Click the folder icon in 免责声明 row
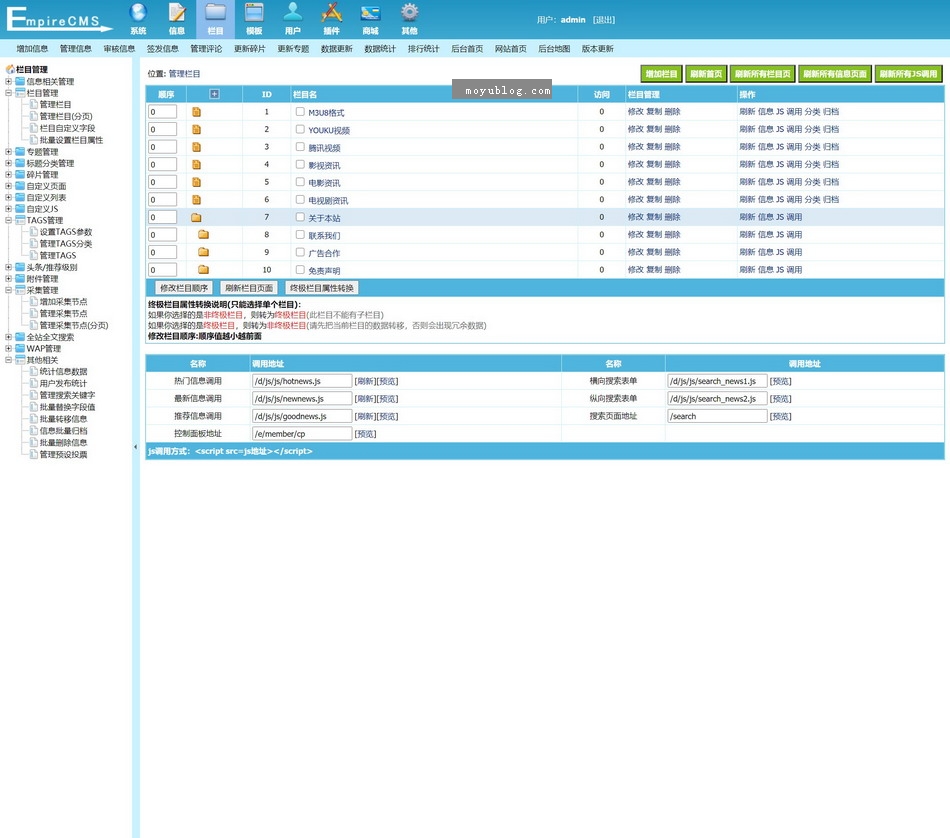Viewport: 950px width, 838px height. click(x=204, y=270)
